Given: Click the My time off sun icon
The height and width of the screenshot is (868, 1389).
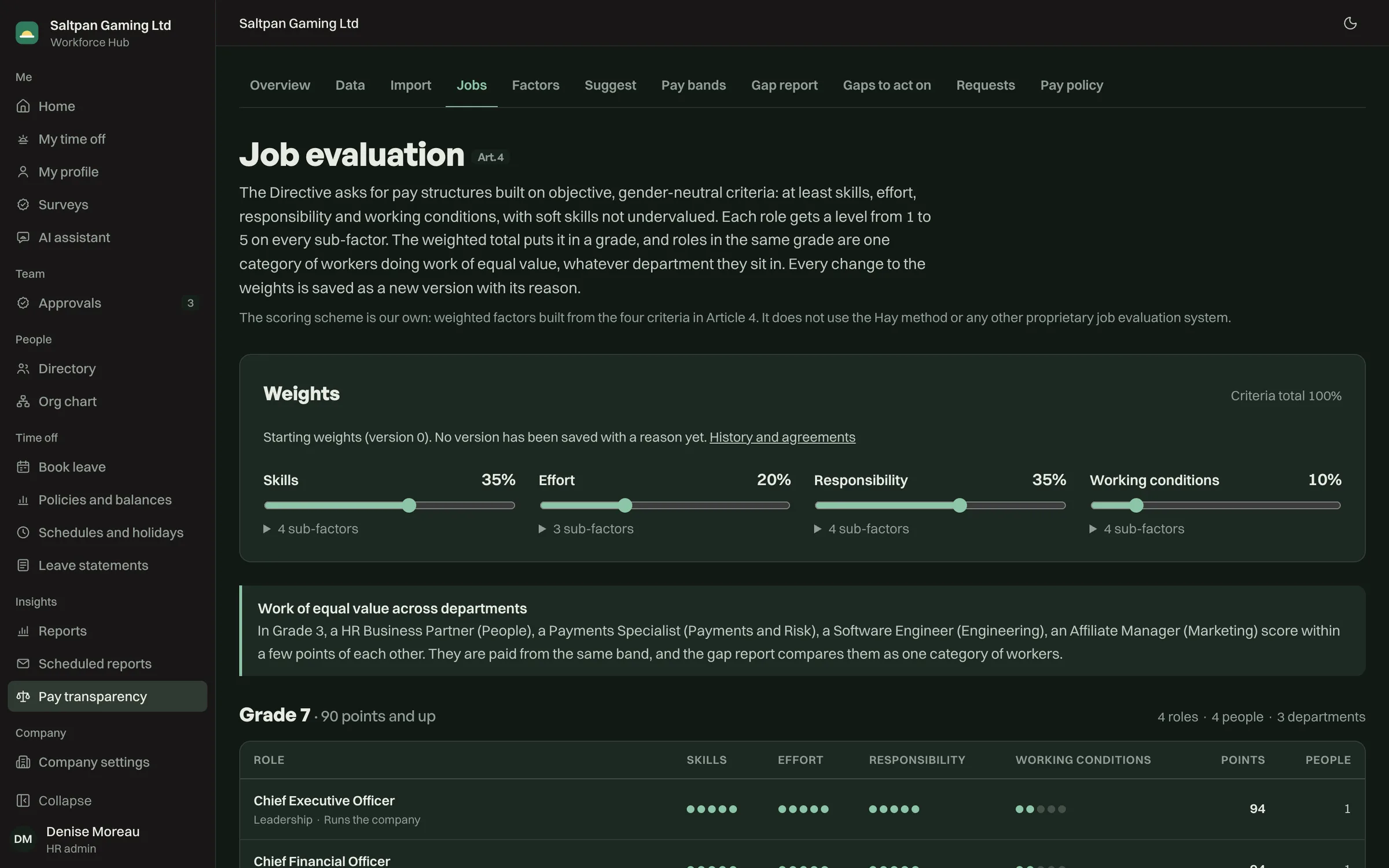Looking at the screenshot, I should point(23,139).
